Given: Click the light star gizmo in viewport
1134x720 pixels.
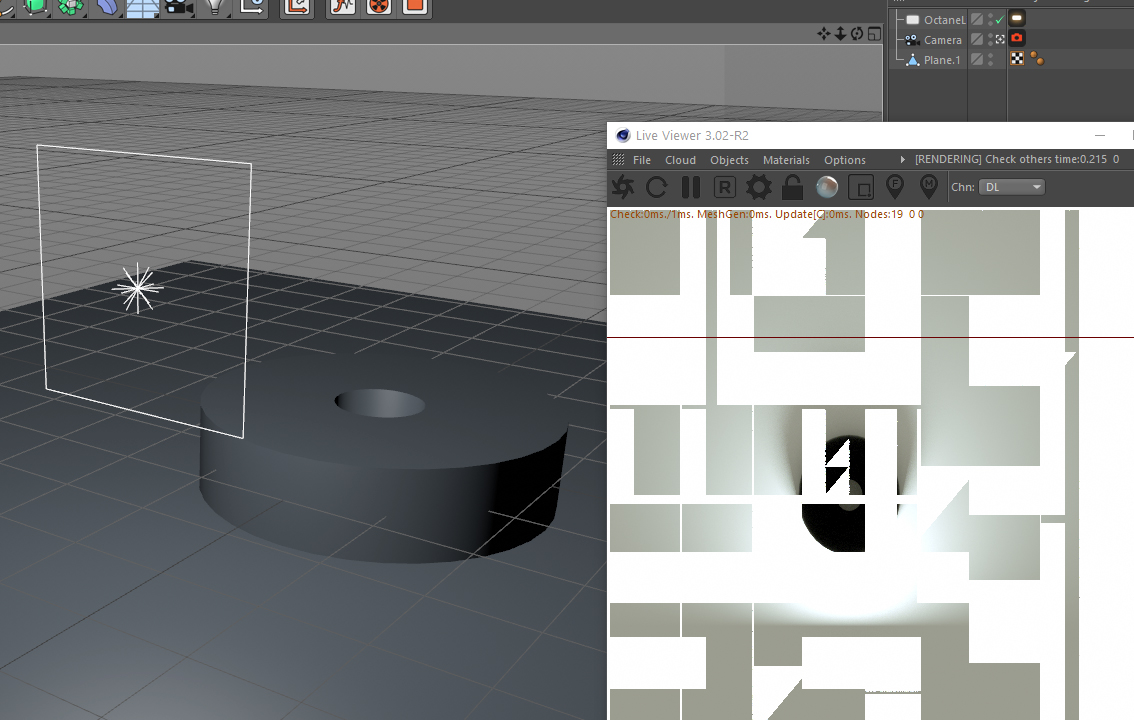Looking at the screenshot, I should pos(137,288).
